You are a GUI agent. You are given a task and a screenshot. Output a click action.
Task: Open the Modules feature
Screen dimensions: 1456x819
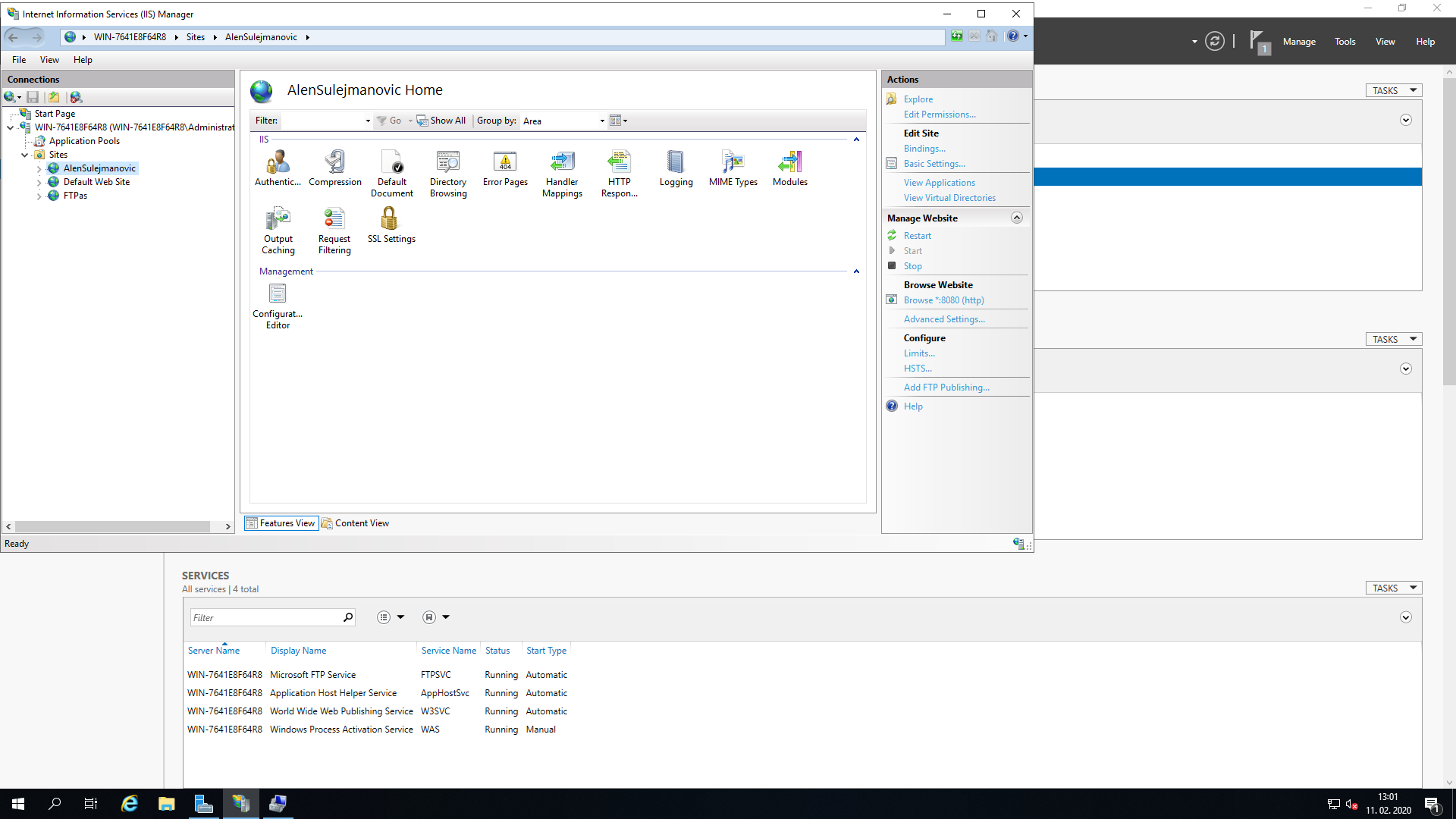click(790, 168)
